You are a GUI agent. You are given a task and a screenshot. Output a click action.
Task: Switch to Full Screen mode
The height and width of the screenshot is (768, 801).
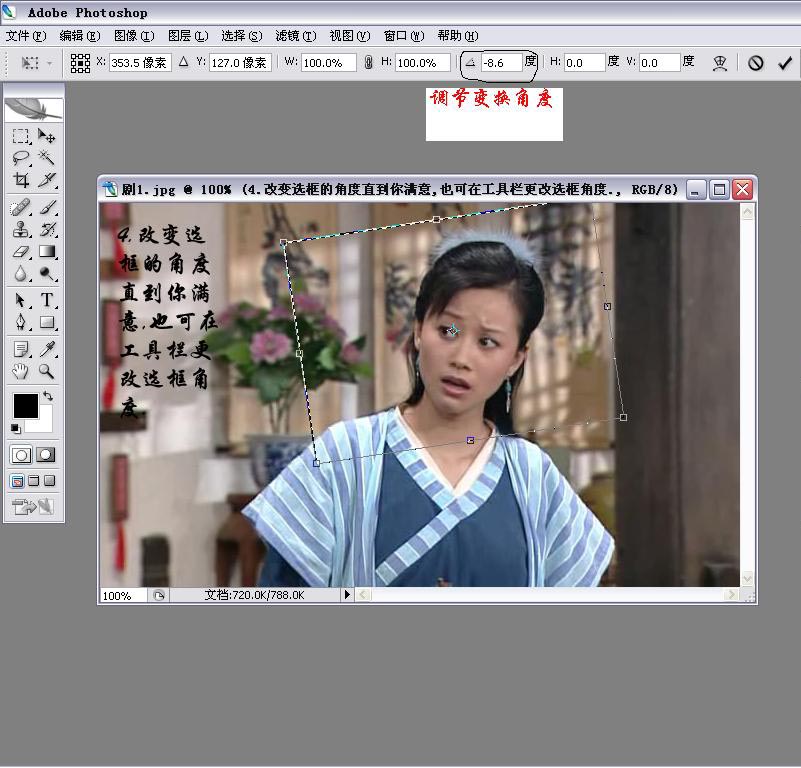(x=50, y=481)
